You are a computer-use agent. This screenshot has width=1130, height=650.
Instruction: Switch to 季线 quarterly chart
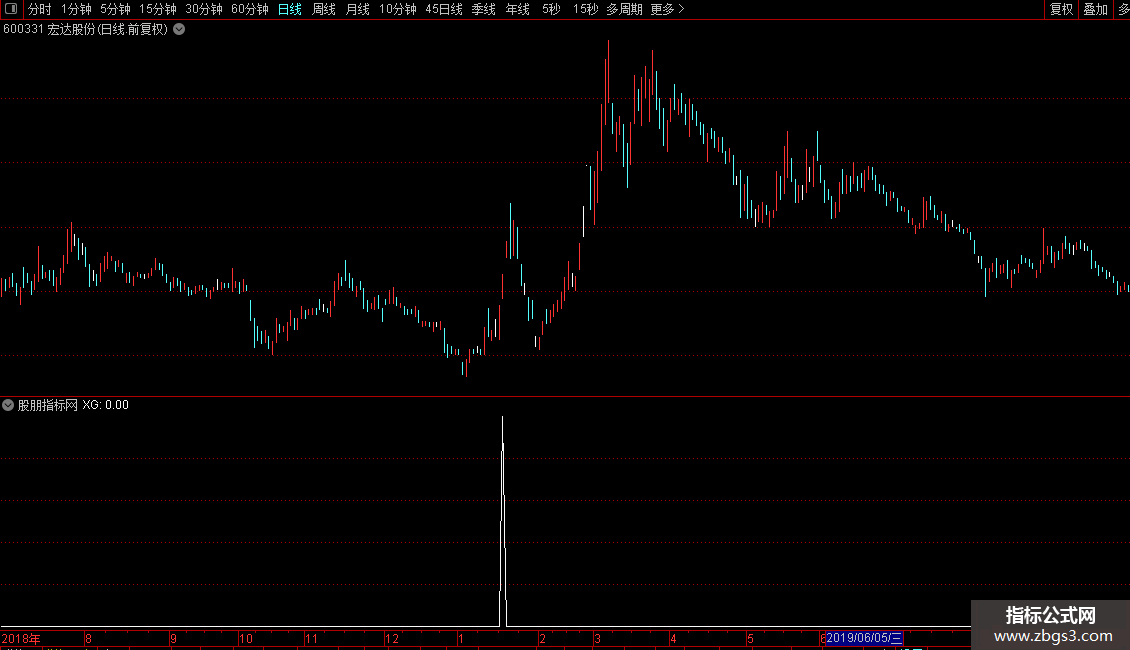pyautogui.click(x=484, y=9)
